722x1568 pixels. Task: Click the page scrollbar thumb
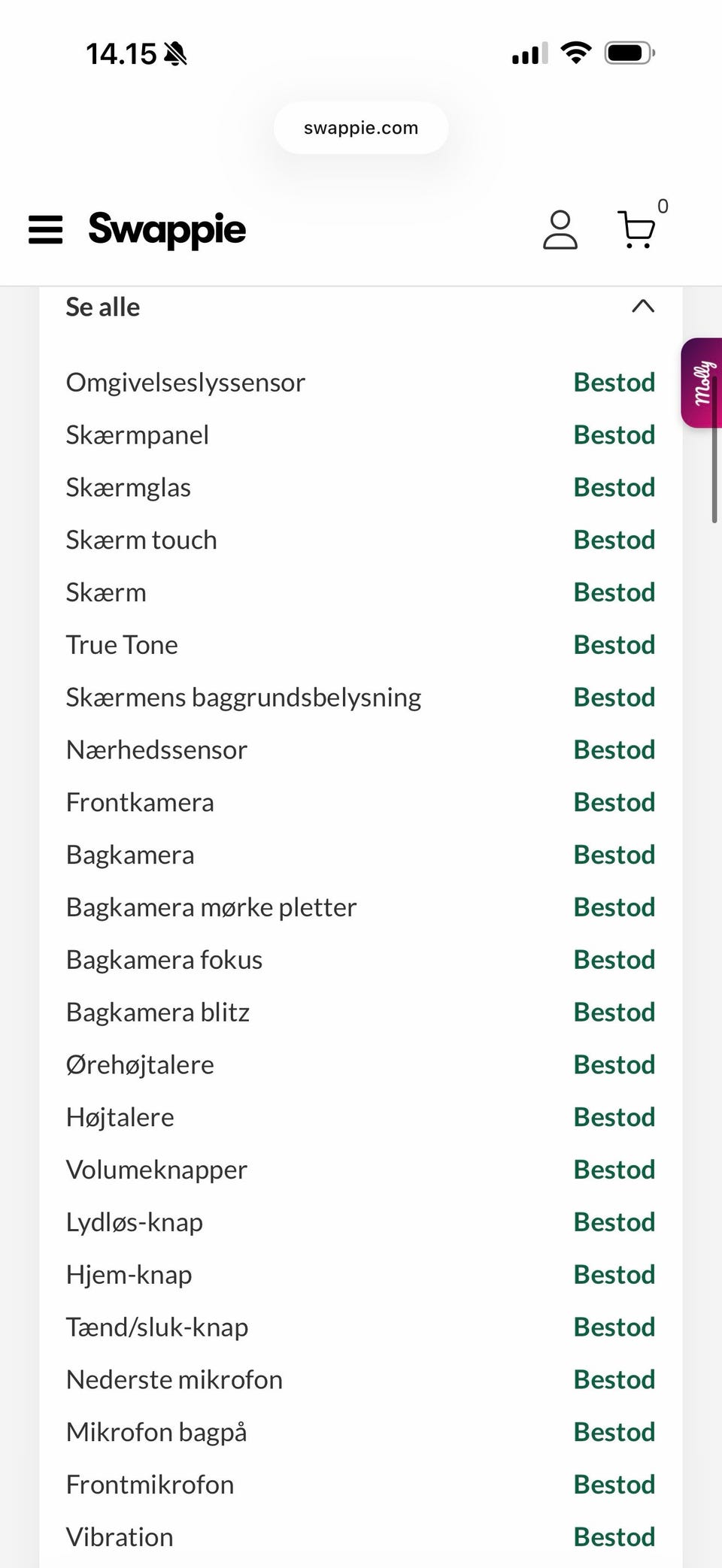[714, 451]
